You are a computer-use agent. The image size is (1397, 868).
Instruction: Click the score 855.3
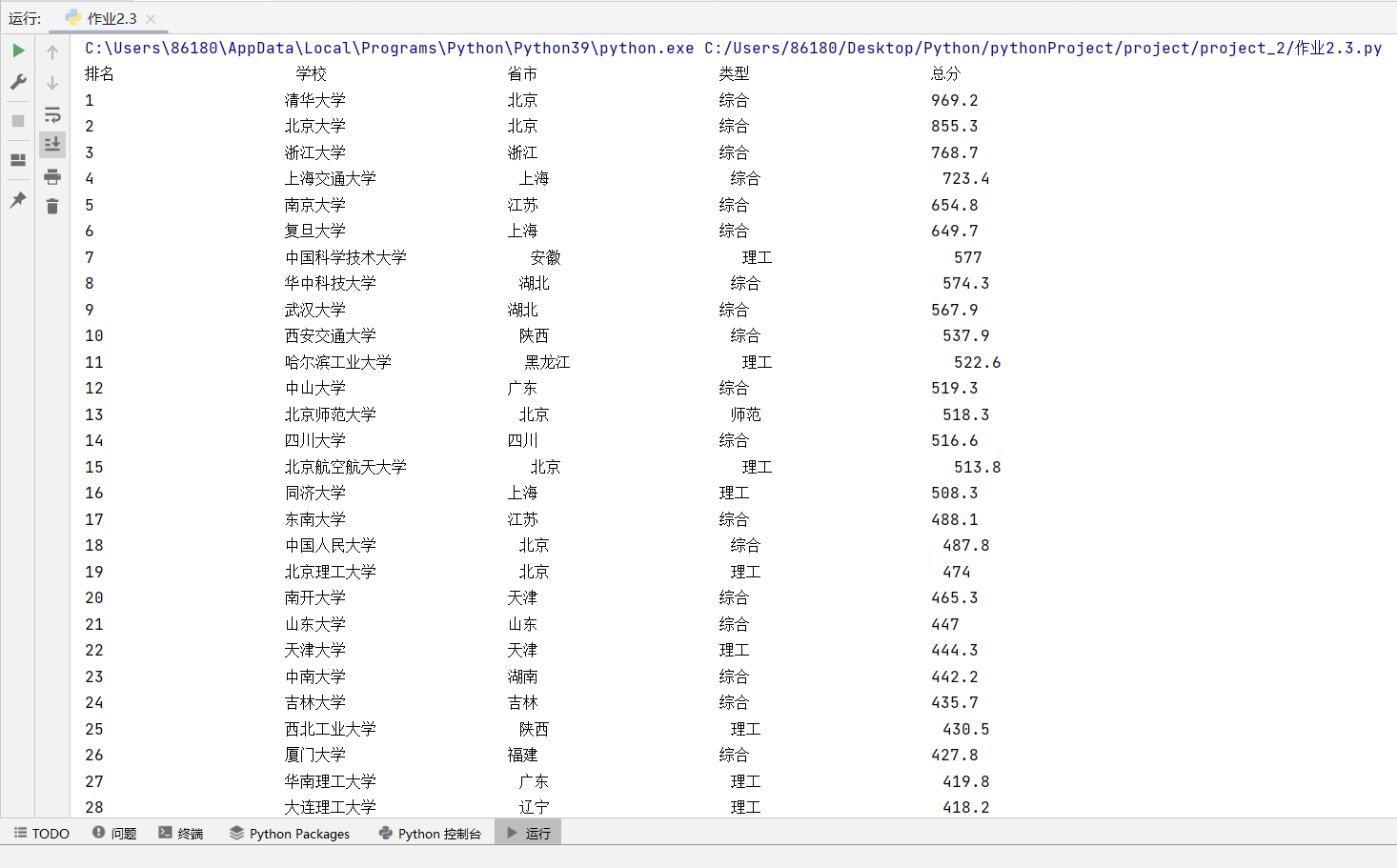[955, 126]
